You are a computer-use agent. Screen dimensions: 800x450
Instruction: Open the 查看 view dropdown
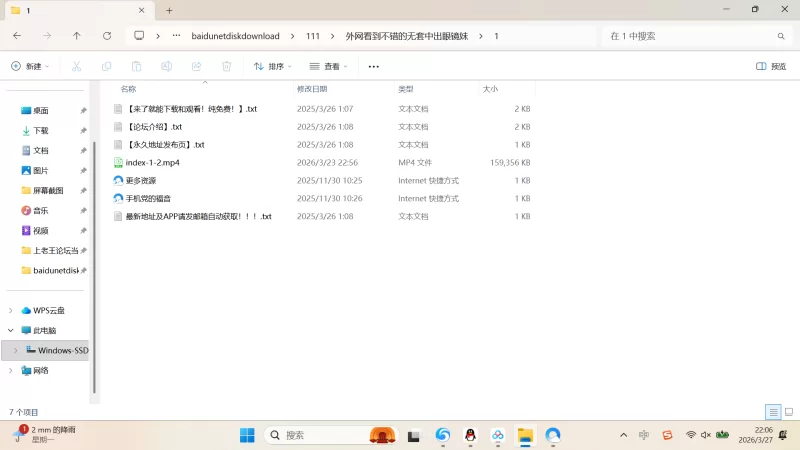tap(328, 66)
